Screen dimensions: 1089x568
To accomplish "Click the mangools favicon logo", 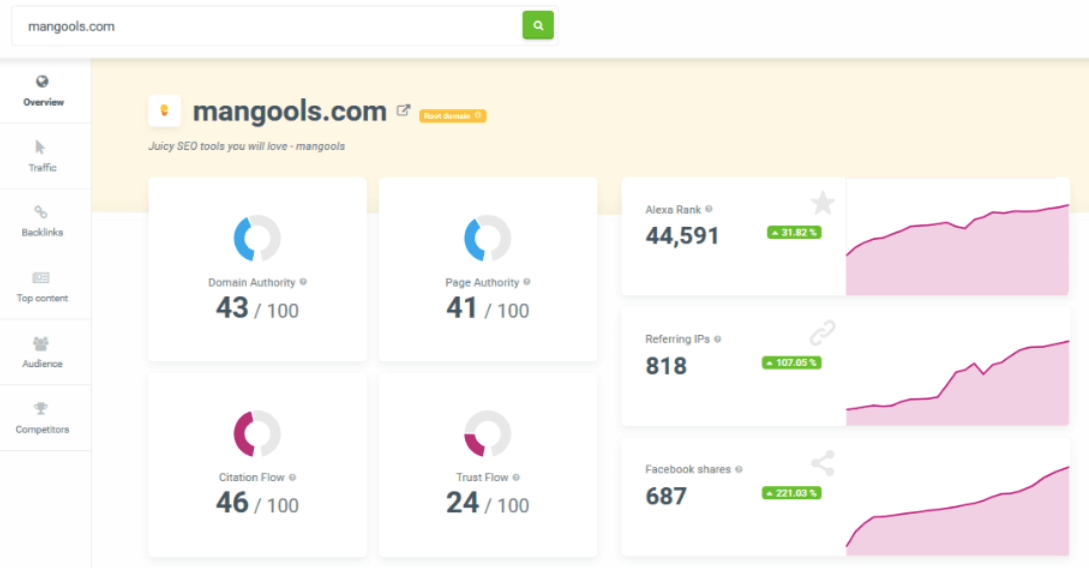I will coord(165,110).
